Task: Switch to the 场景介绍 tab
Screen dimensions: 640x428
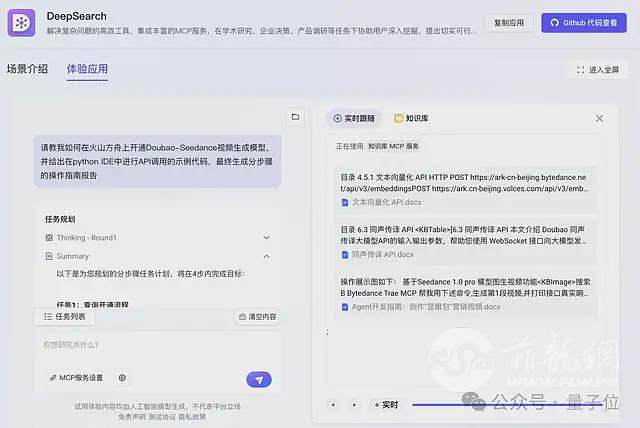Action: (x=27, y=69)
